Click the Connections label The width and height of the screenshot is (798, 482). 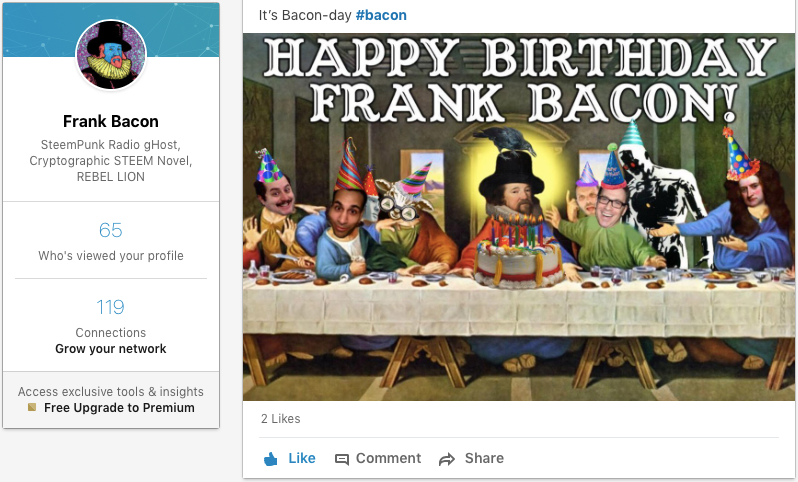click(110, 333)
